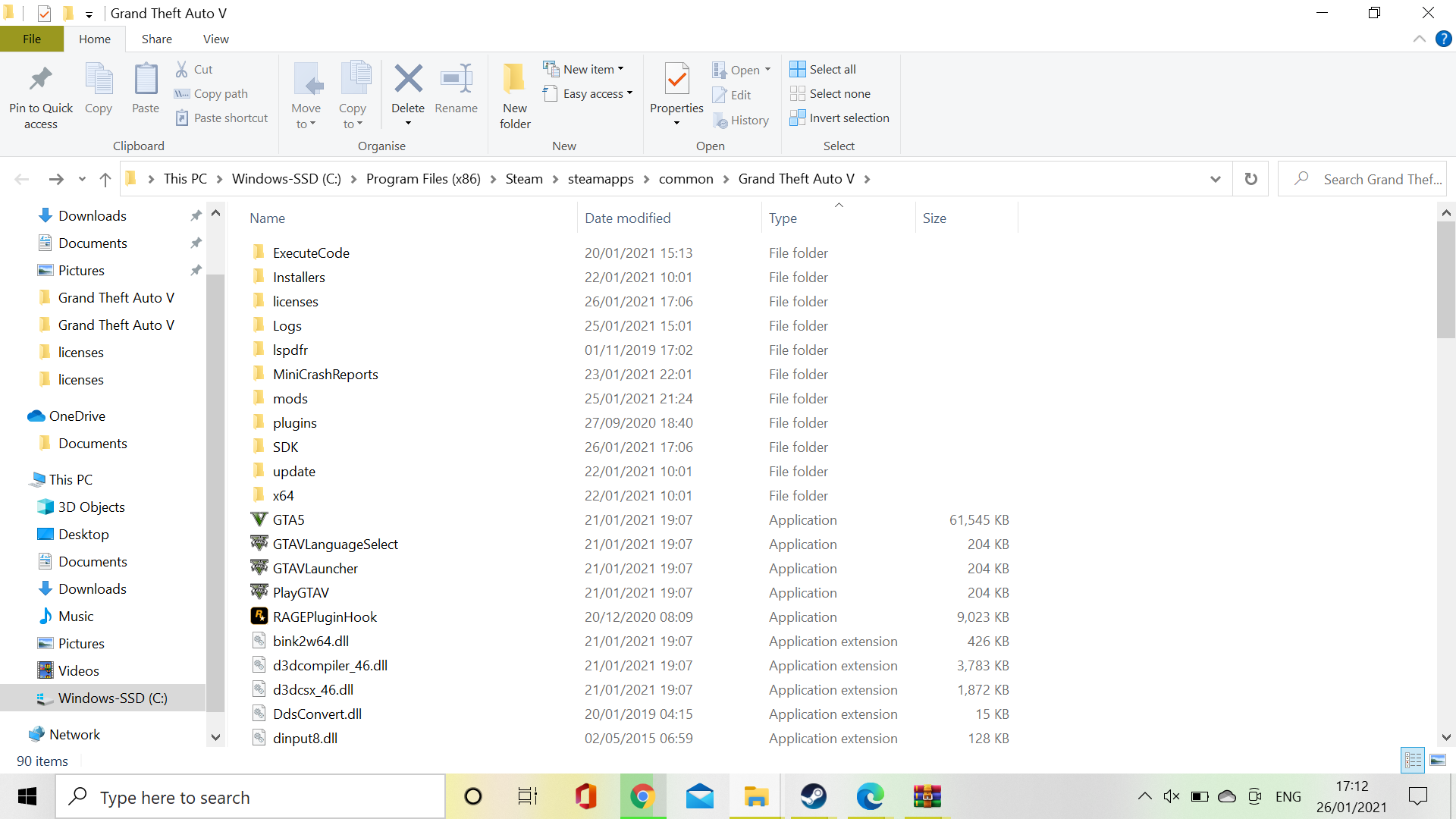Open the File menu tab
The height and width of the screenshot is (819, 1456).
coord(32,39)
